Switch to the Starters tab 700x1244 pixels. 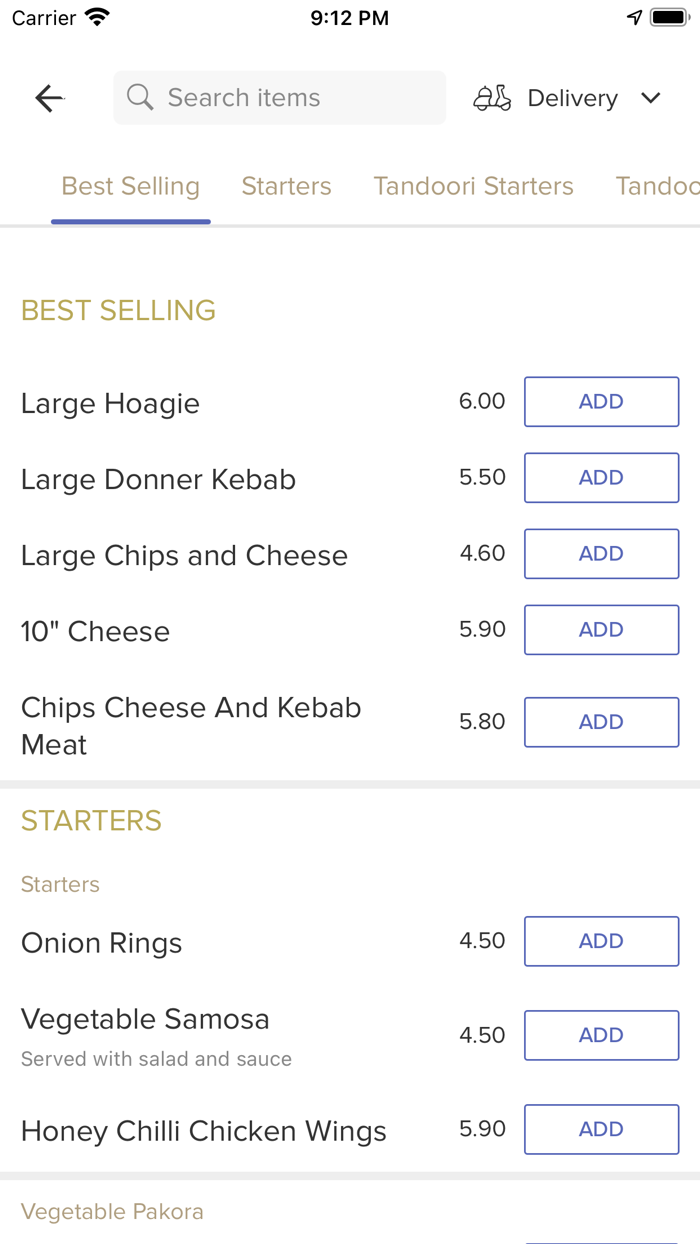(286, 186)
